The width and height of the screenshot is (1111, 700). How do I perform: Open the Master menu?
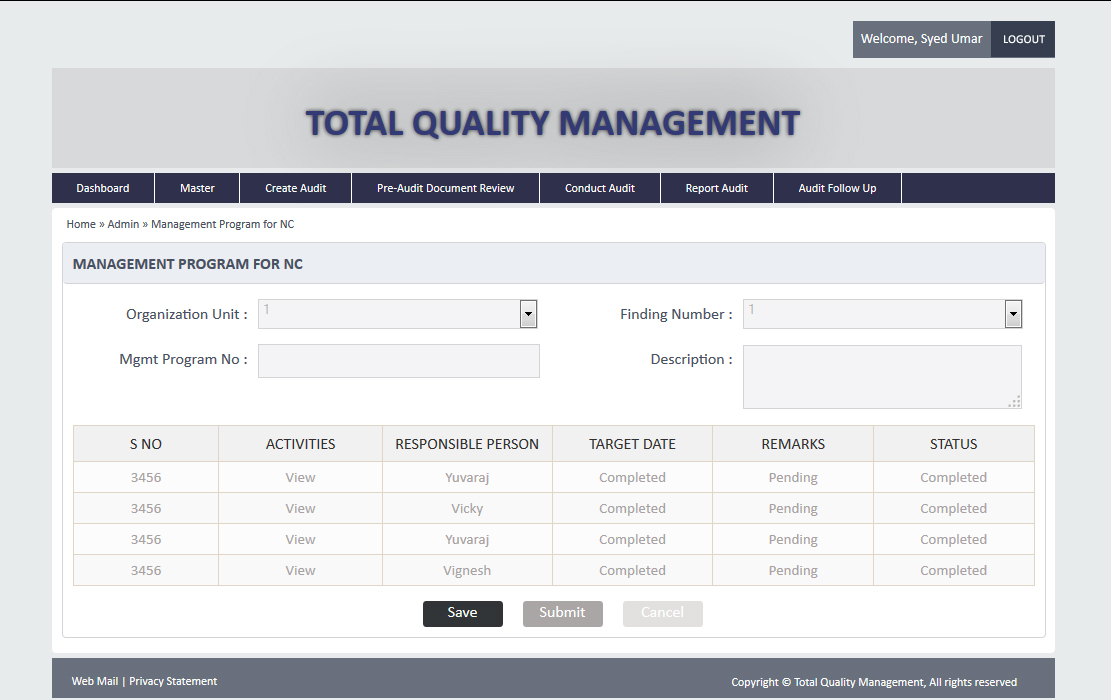pos(197,188)
